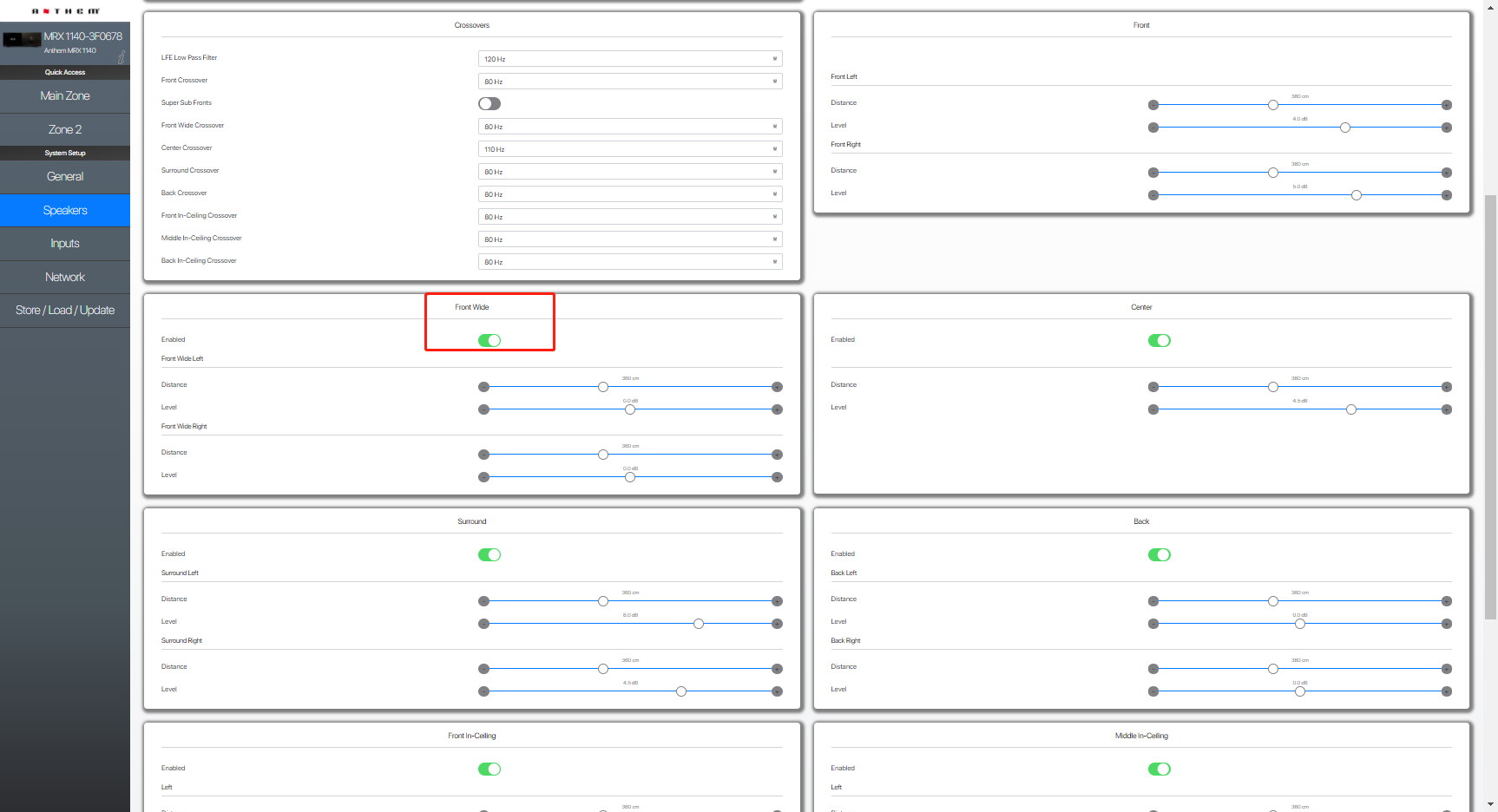Increase Surround Left Level with plus button
The width and height of the screenshot is (1498, 812).
tap(777, 624)
